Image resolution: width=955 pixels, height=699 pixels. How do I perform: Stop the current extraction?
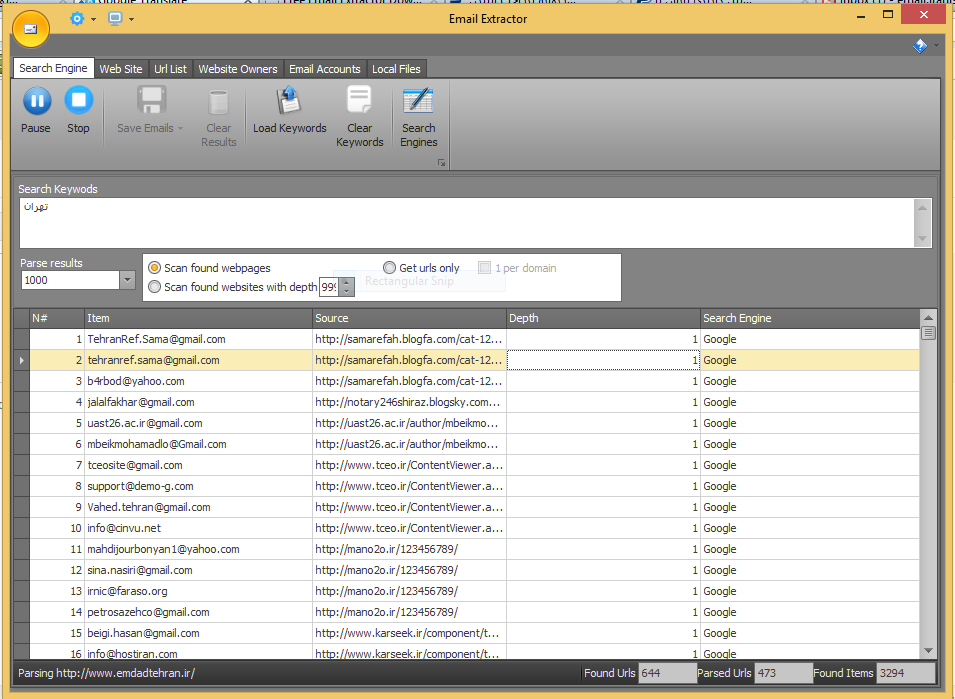tap(79, 110)
